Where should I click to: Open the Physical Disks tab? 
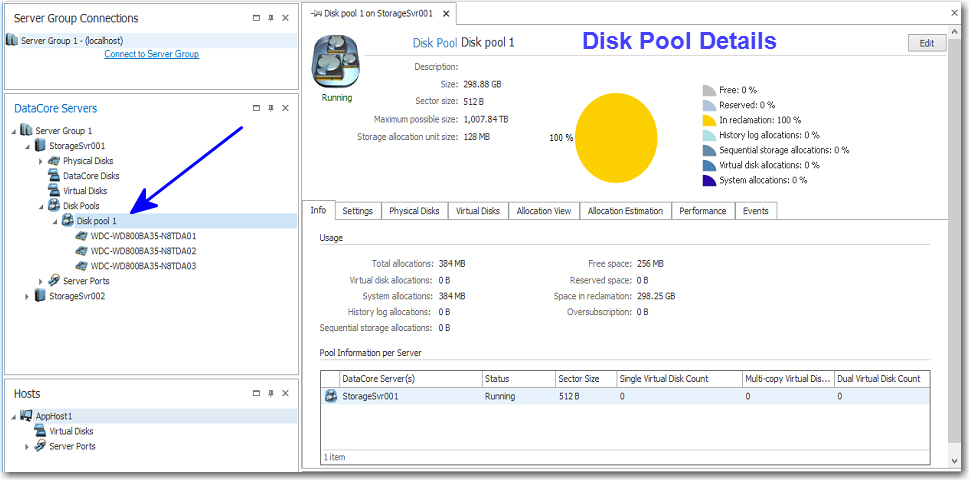414,211
